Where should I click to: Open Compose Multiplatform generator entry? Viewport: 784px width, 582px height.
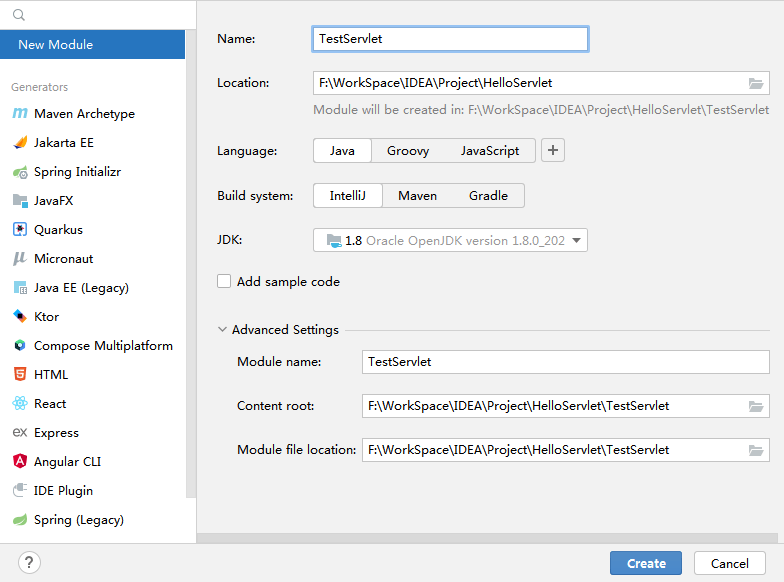tap(92, 346)
